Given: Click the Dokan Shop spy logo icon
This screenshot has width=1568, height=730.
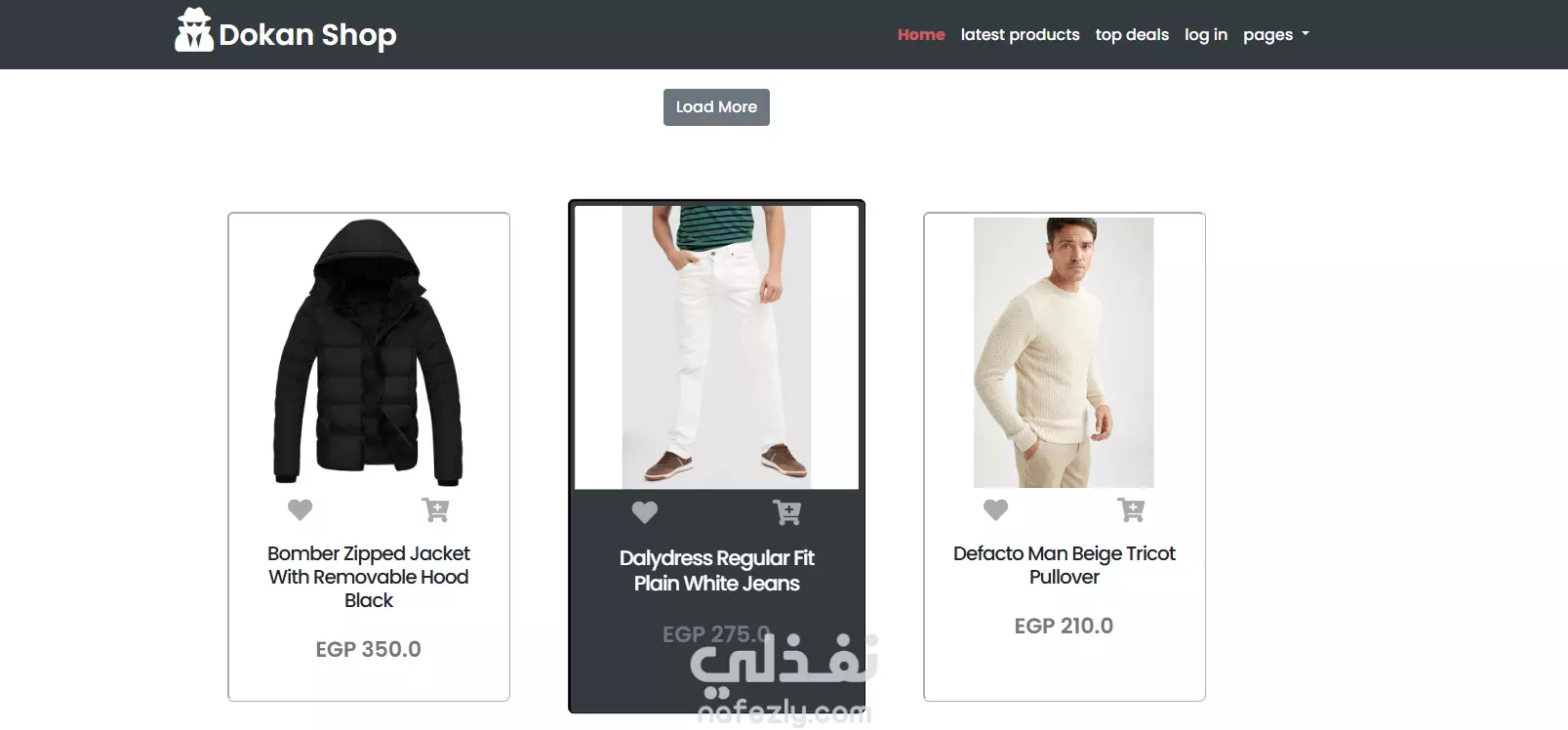Looking at the screenshot, I should pos(193,29).
